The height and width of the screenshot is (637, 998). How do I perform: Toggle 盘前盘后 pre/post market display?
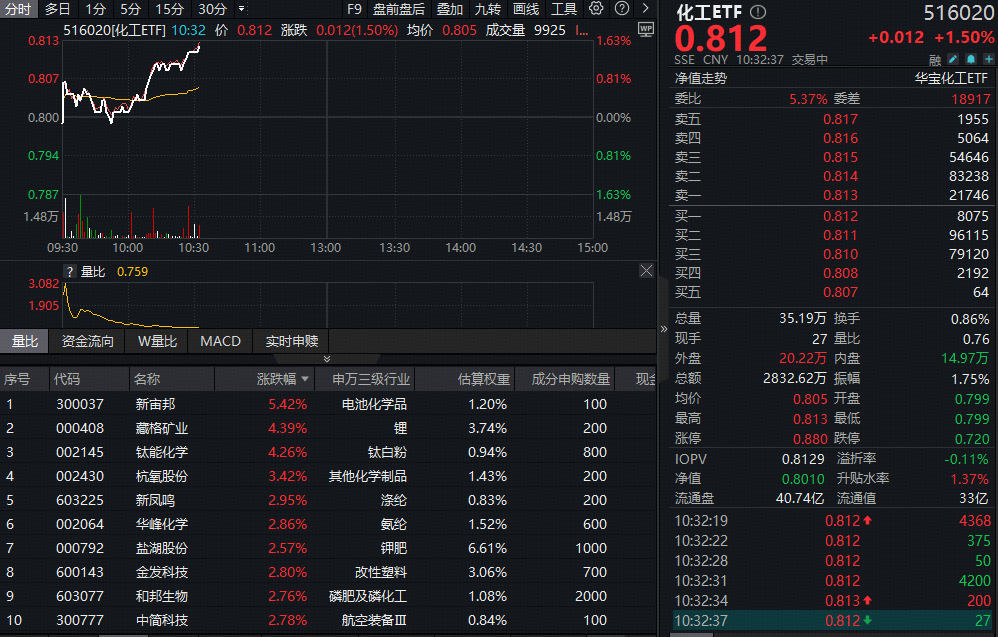[x=398, y=9]
